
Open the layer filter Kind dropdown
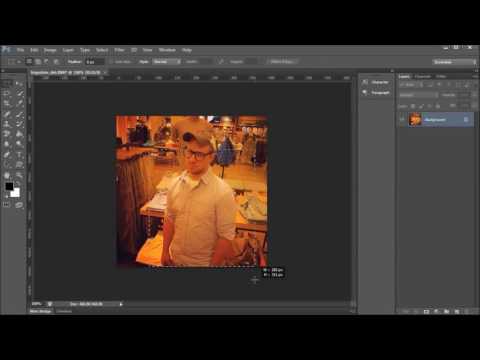coord(411,85)
